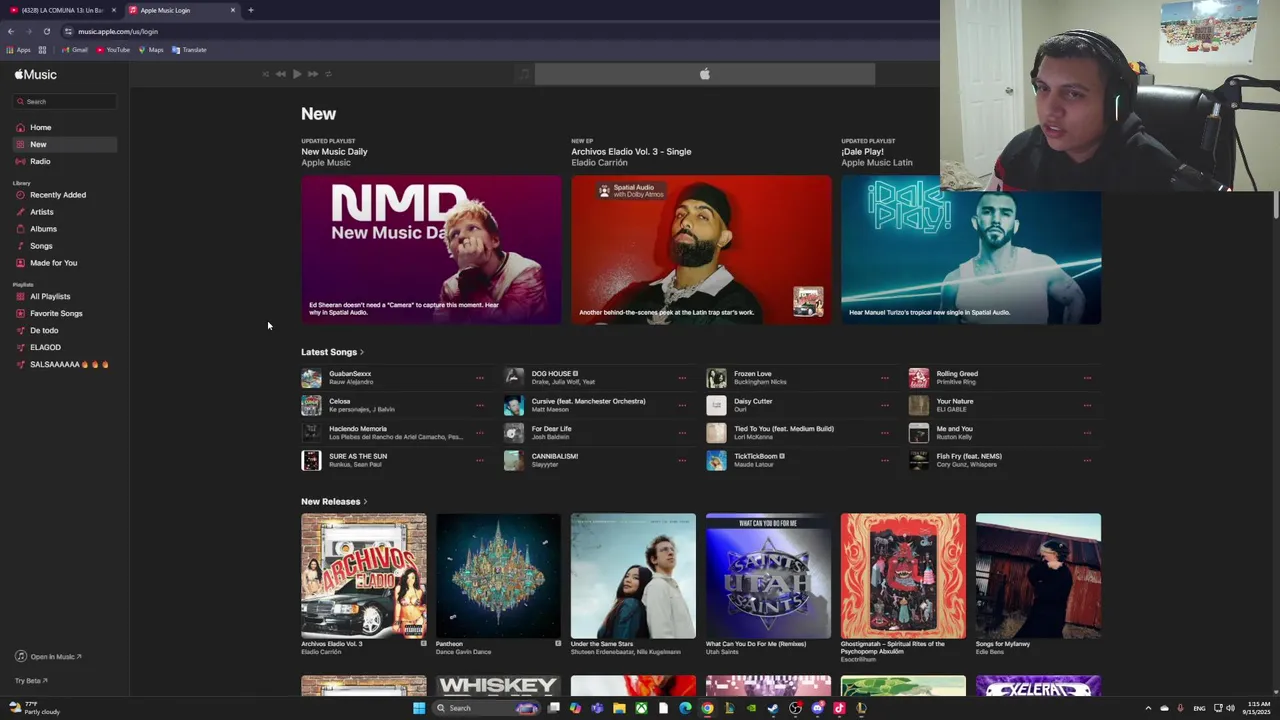Toggle shuffle in the player controls
The width and height of the screenshot is (1280, 720).
265,74
